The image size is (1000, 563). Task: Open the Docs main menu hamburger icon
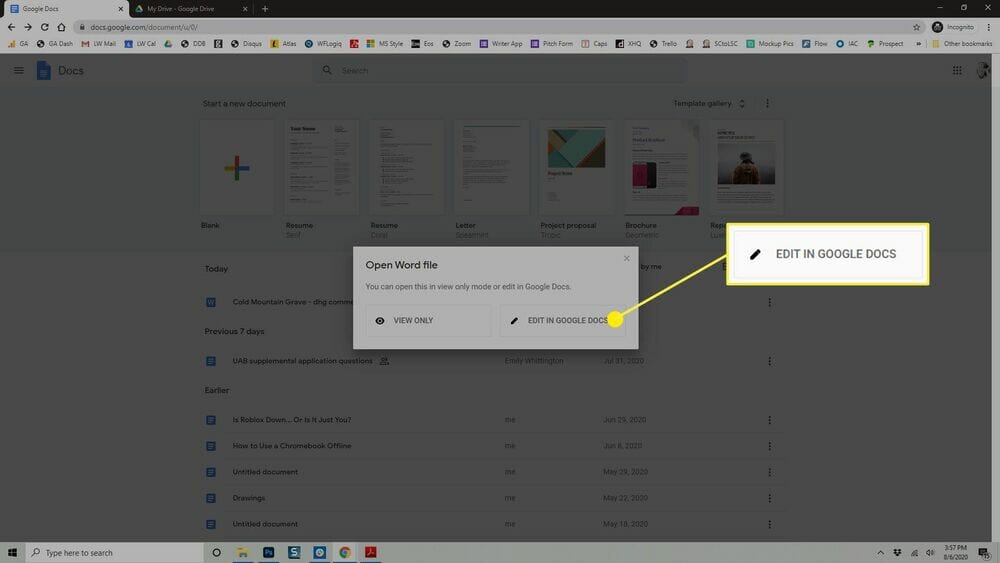tap(18, 70)
